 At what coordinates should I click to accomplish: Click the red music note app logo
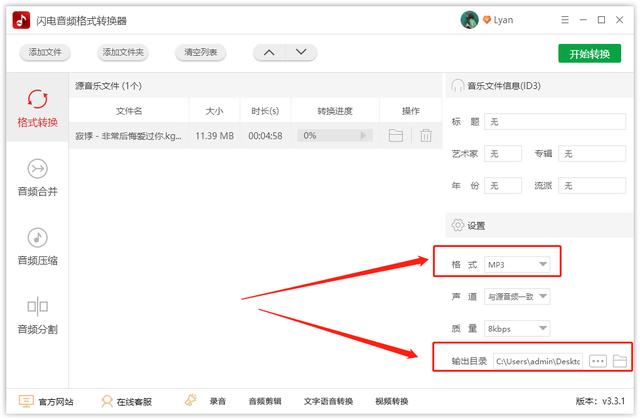click(21, 20)
